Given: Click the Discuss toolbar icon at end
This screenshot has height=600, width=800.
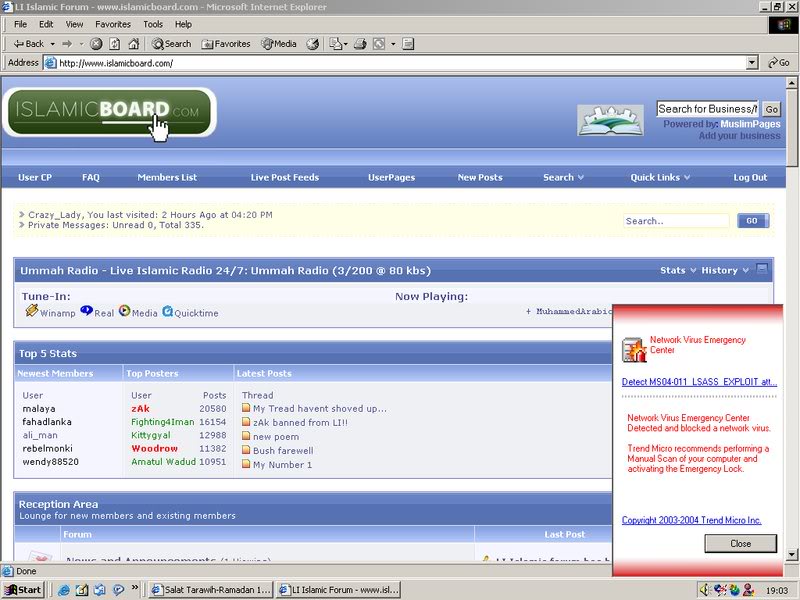Looking at the screenshot, I should 408,44.
